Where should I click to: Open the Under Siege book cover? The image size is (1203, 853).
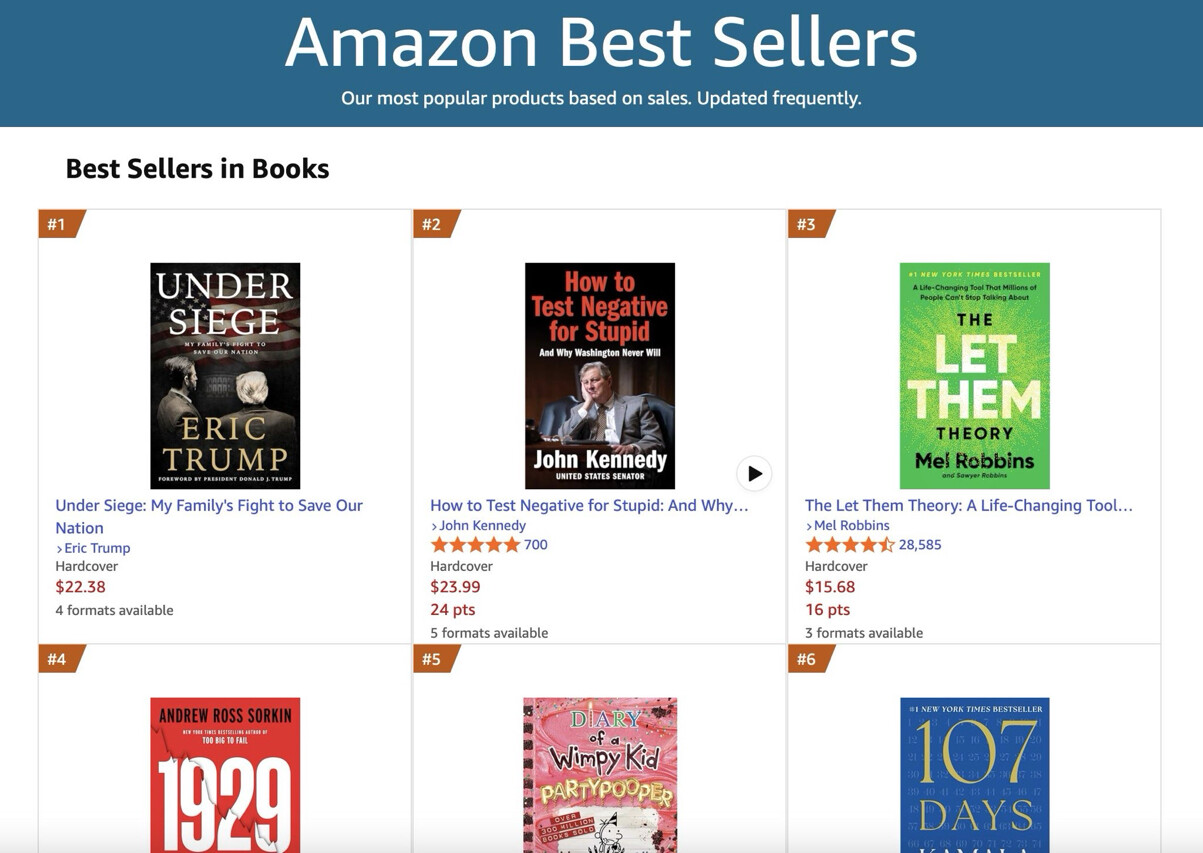click(x=225, y=376)
